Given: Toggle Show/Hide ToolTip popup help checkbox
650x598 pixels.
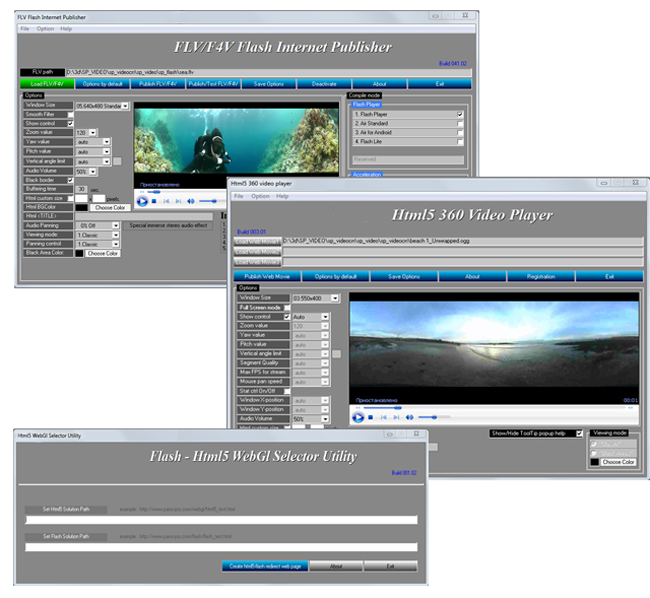Looking at the screenshot, I should click(x=580, y=433).
